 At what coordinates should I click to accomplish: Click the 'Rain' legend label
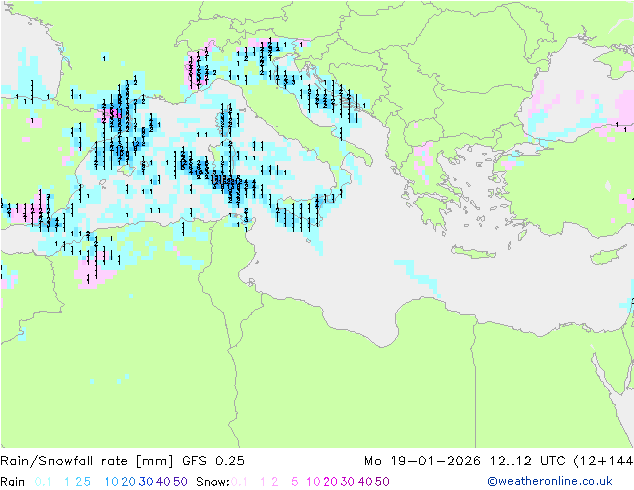[x=13, y=482]
